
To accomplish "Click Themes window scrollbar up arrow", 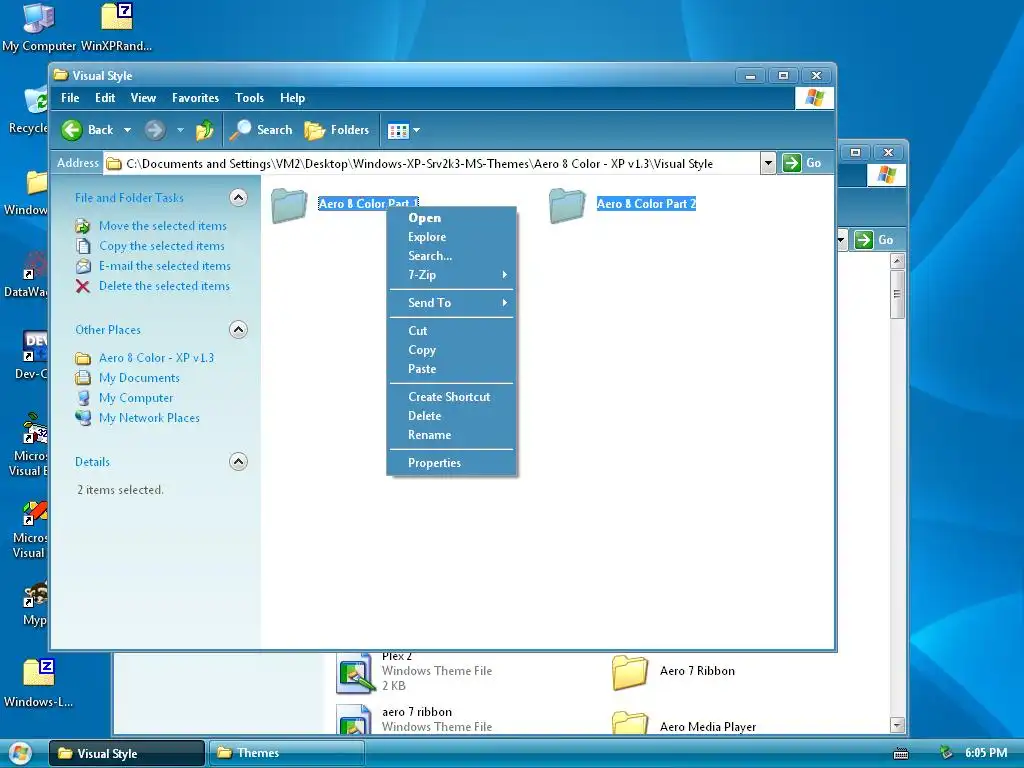I will pyautogui.click(x=897, y=261).
